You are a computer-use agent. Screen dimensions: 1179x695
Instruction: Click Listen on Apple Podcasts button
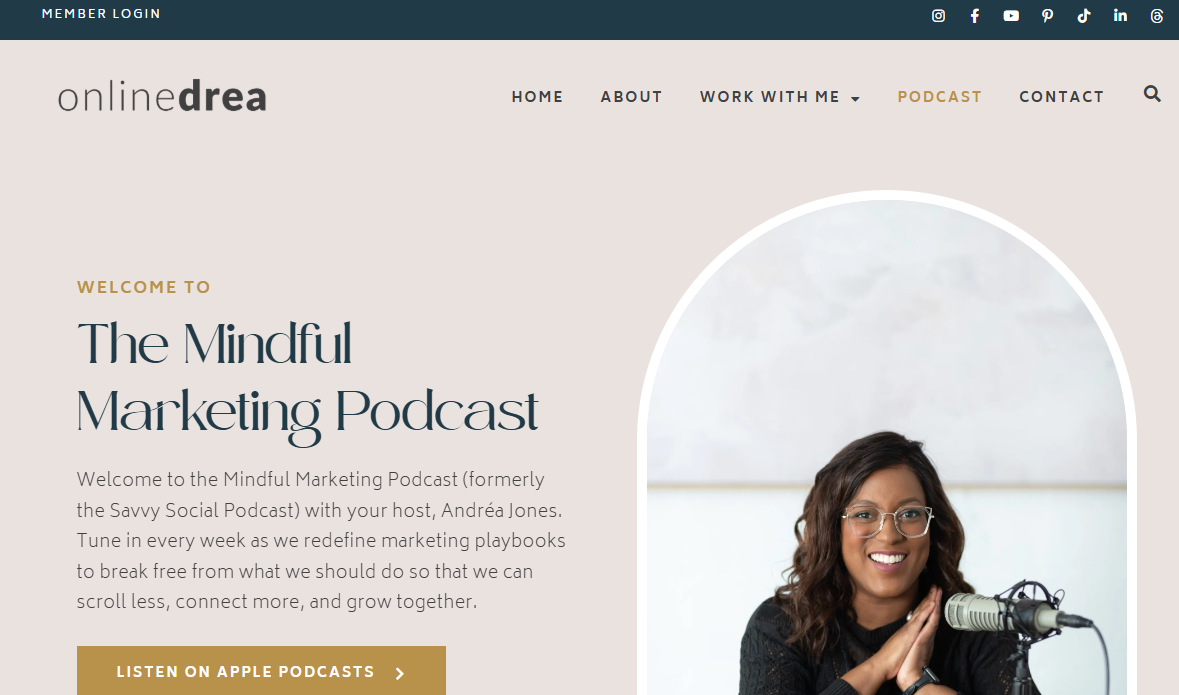[261, 671]
